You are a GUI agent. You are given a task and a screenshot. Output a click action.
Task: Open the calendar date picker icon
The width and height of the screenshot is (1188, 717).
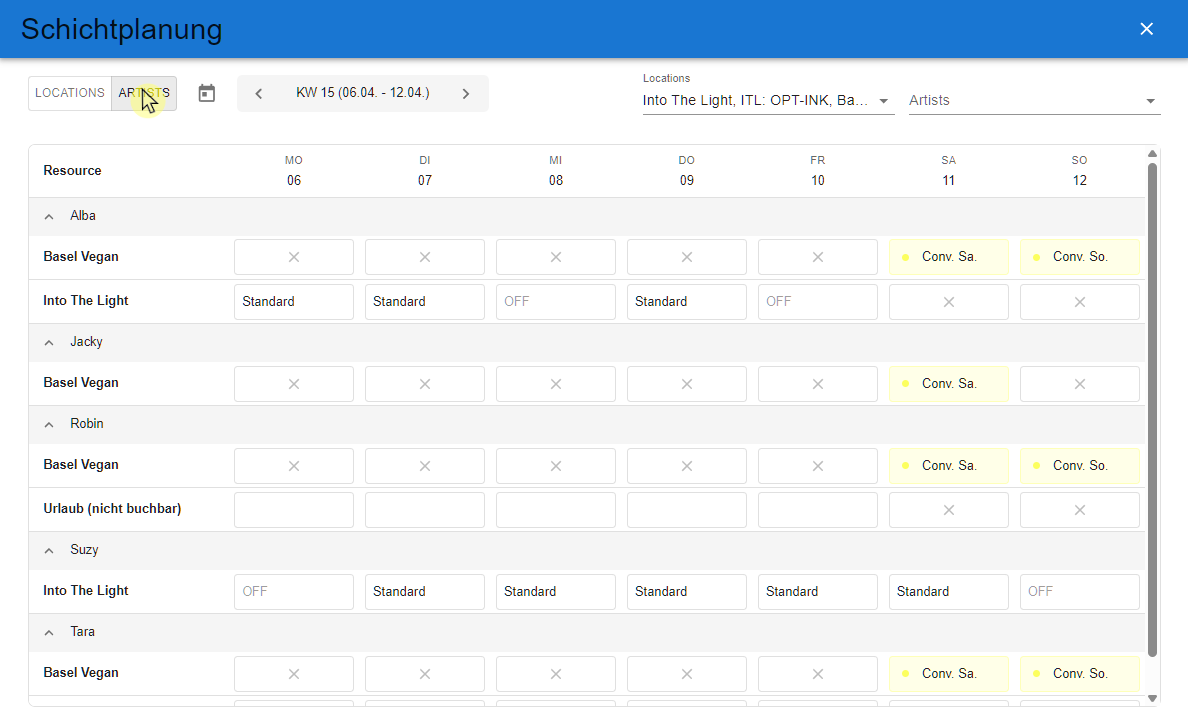click(x=207, y=93)
